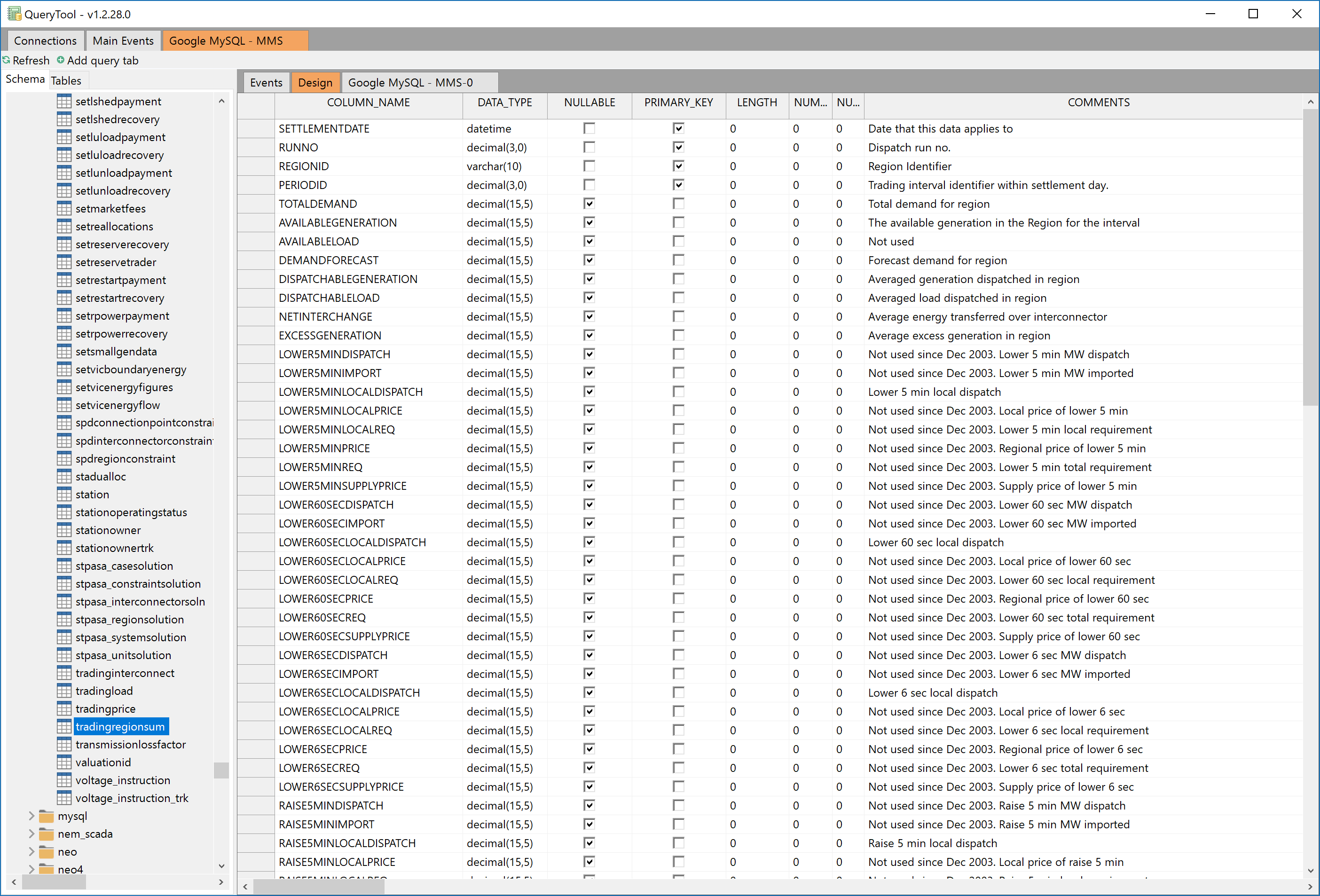Viewport: 1320px width, 896px height.
Task: Open the Connections tab
Action: coord(45,41)
